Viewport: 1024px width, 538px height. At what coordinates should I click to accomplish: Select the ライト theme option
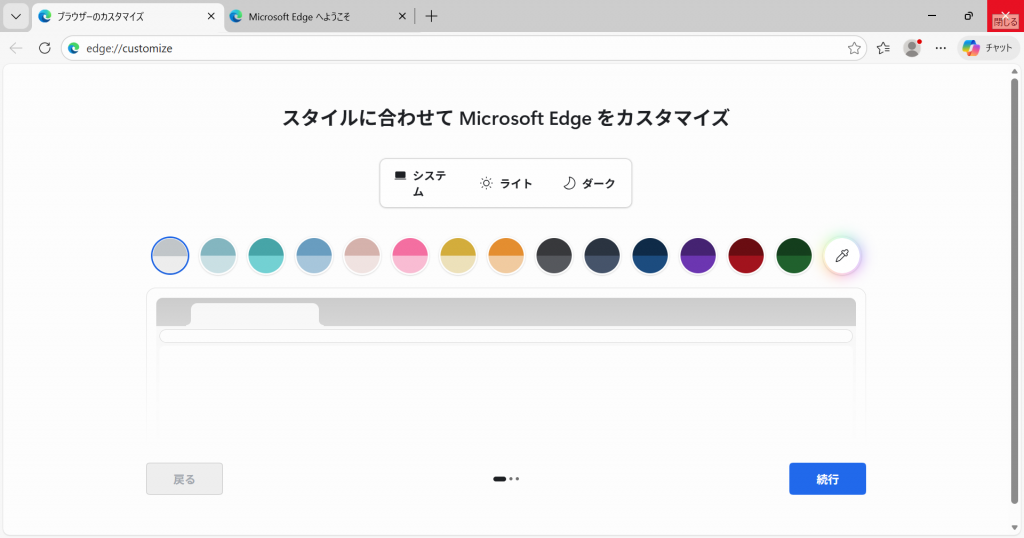point(506,183)
